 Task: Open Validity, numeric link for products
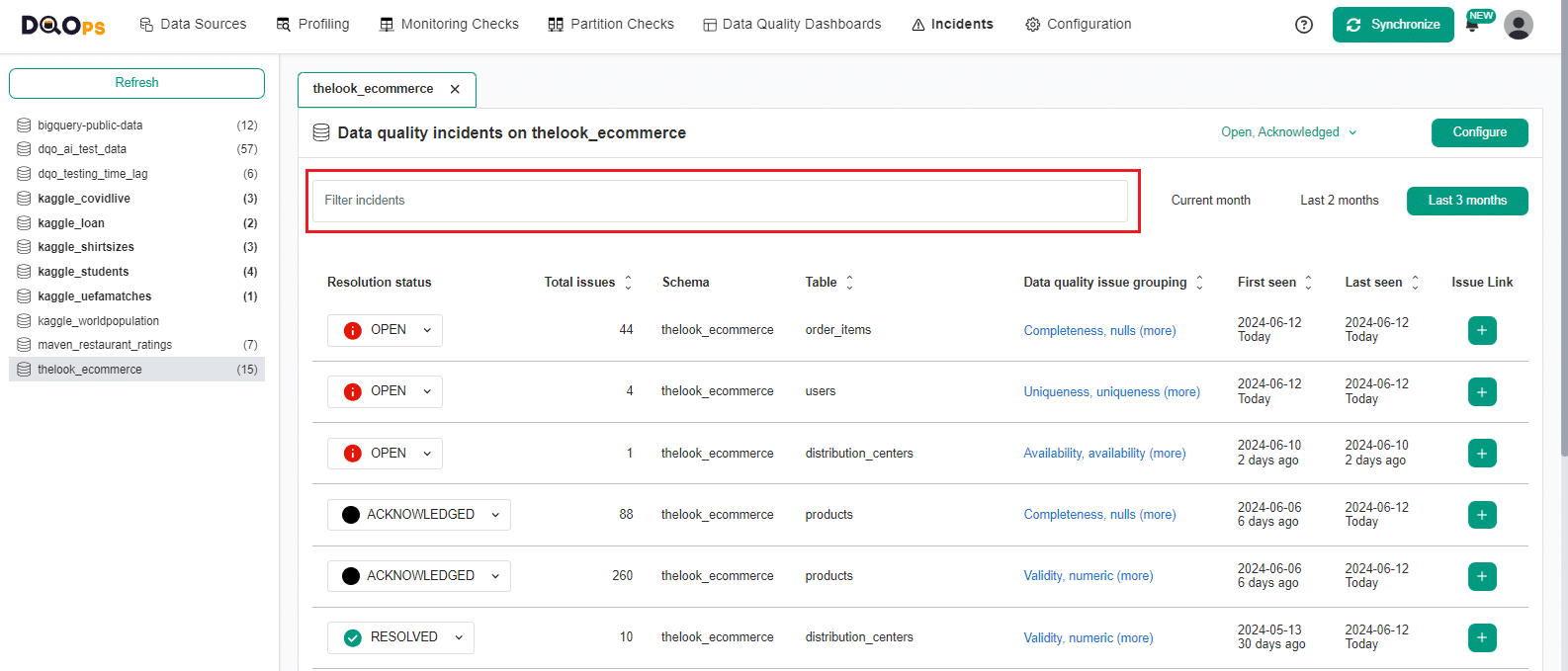pyautogui.click(x=1089, y=576)
